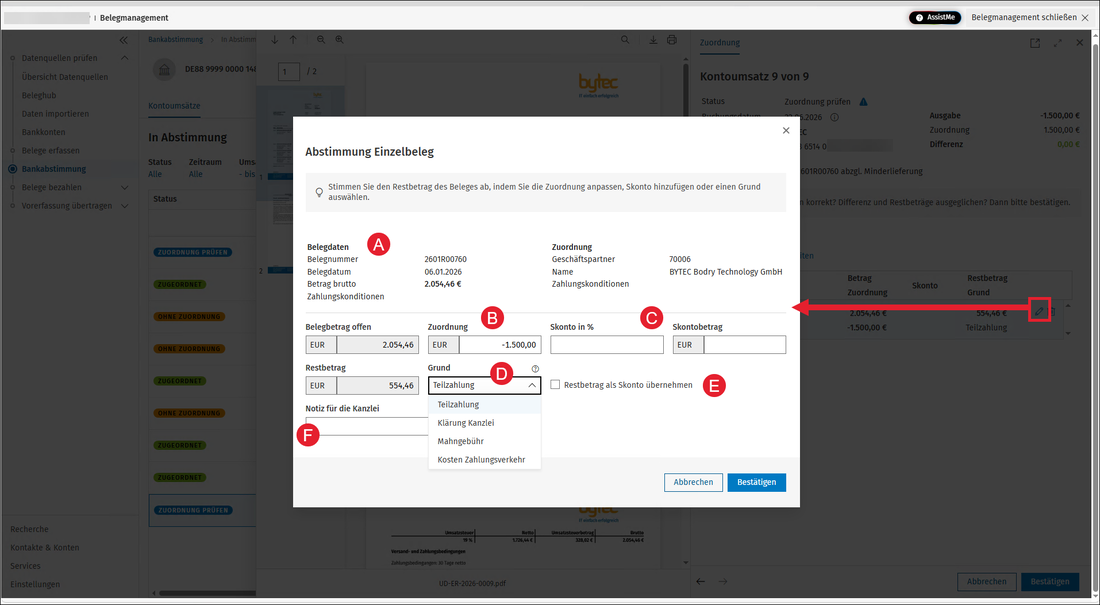Open the Zuordnung tab
This screenshot has height=605, width=1100.
point(720,43)
